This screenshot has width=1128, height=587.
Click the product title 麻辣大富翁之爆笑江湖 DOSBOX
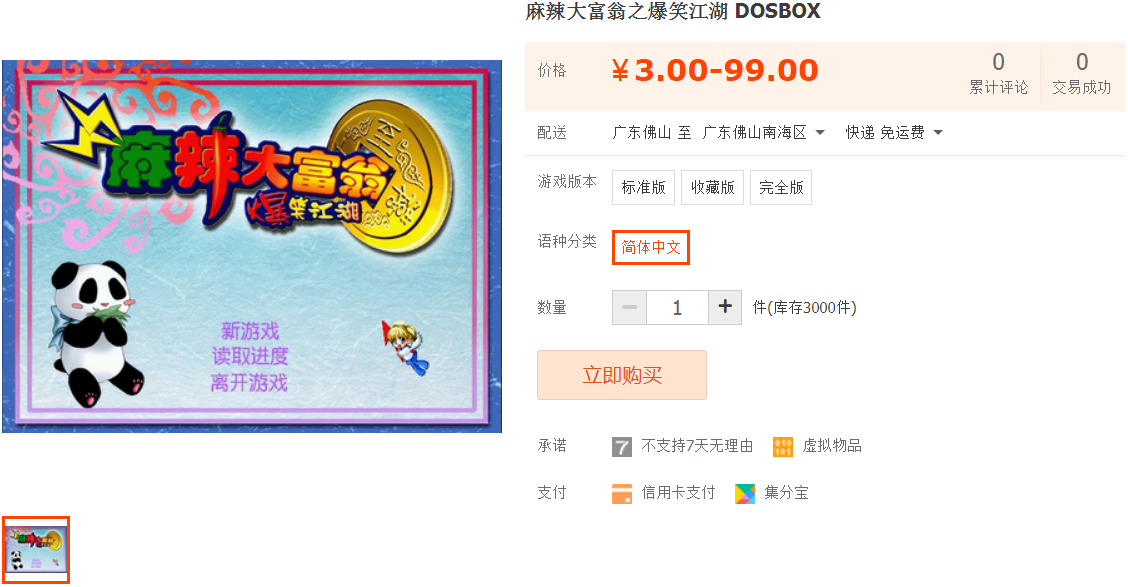673,12
